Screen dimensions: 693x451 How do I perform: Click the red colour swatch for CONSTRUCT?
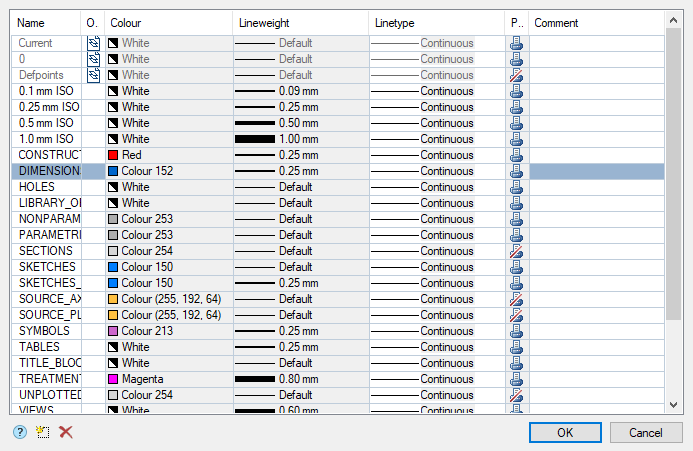point(114,155)
